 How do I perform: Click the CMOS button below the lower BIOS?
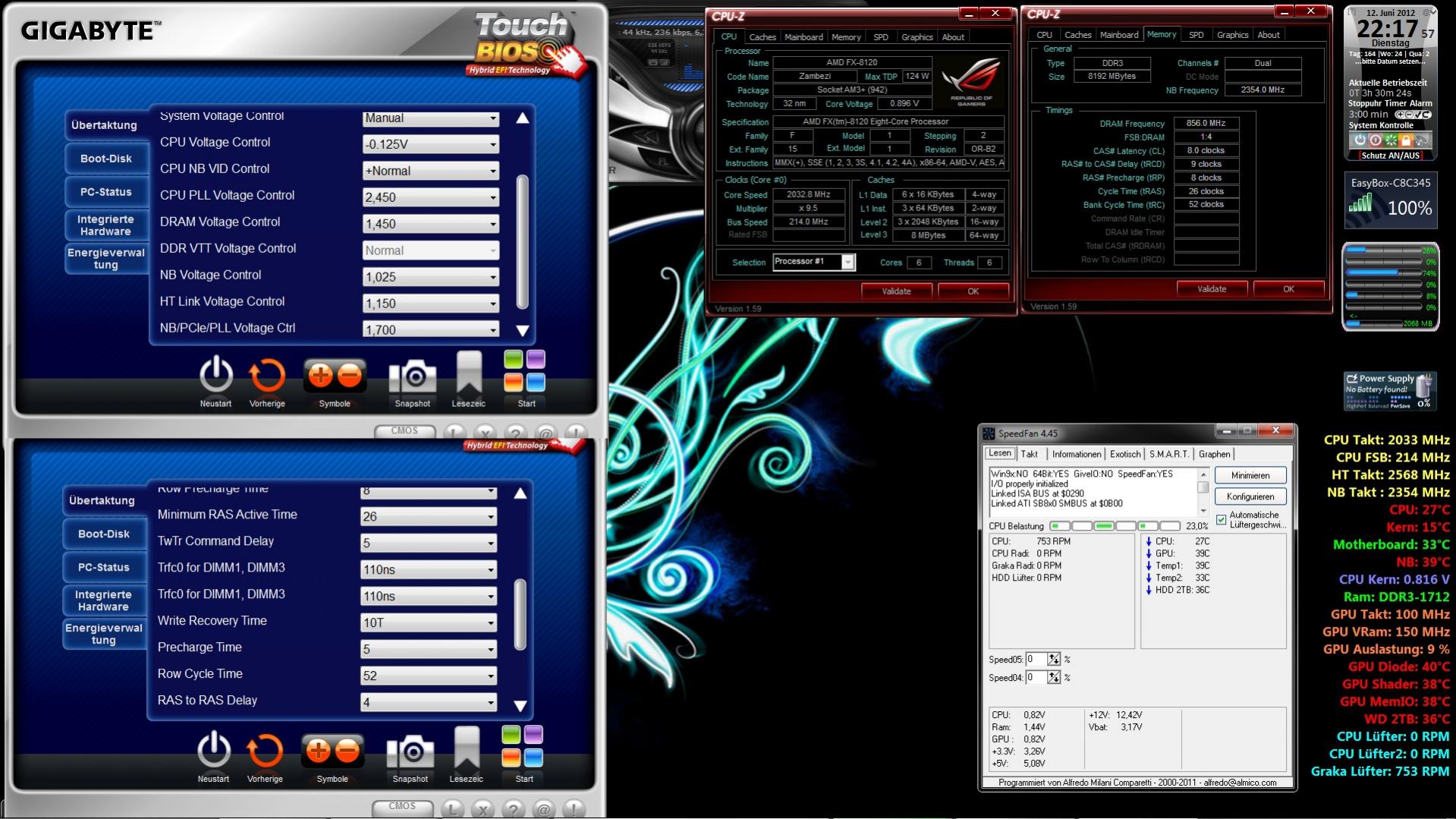(402, 807)
